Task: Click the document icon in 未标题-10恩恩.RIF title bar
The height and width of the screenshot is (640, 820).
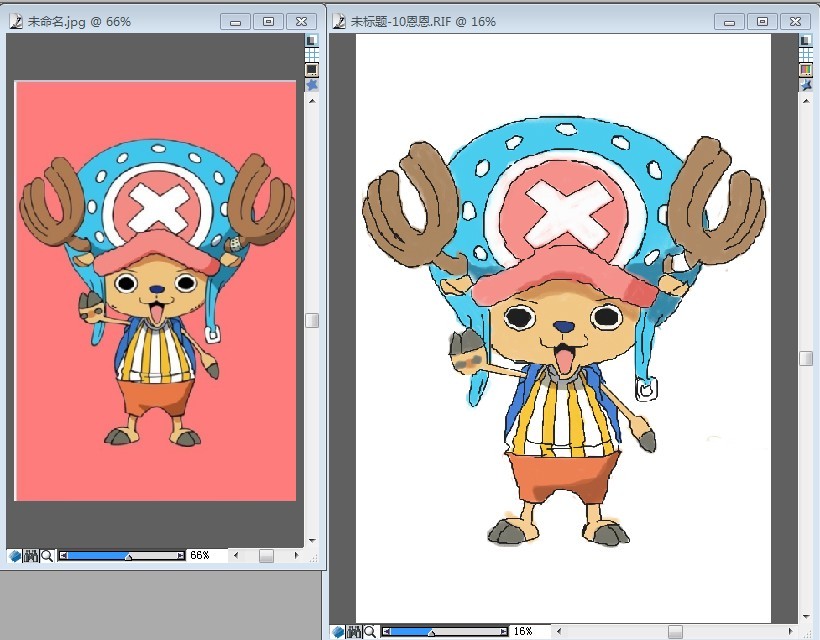Action: coord(339,21)
